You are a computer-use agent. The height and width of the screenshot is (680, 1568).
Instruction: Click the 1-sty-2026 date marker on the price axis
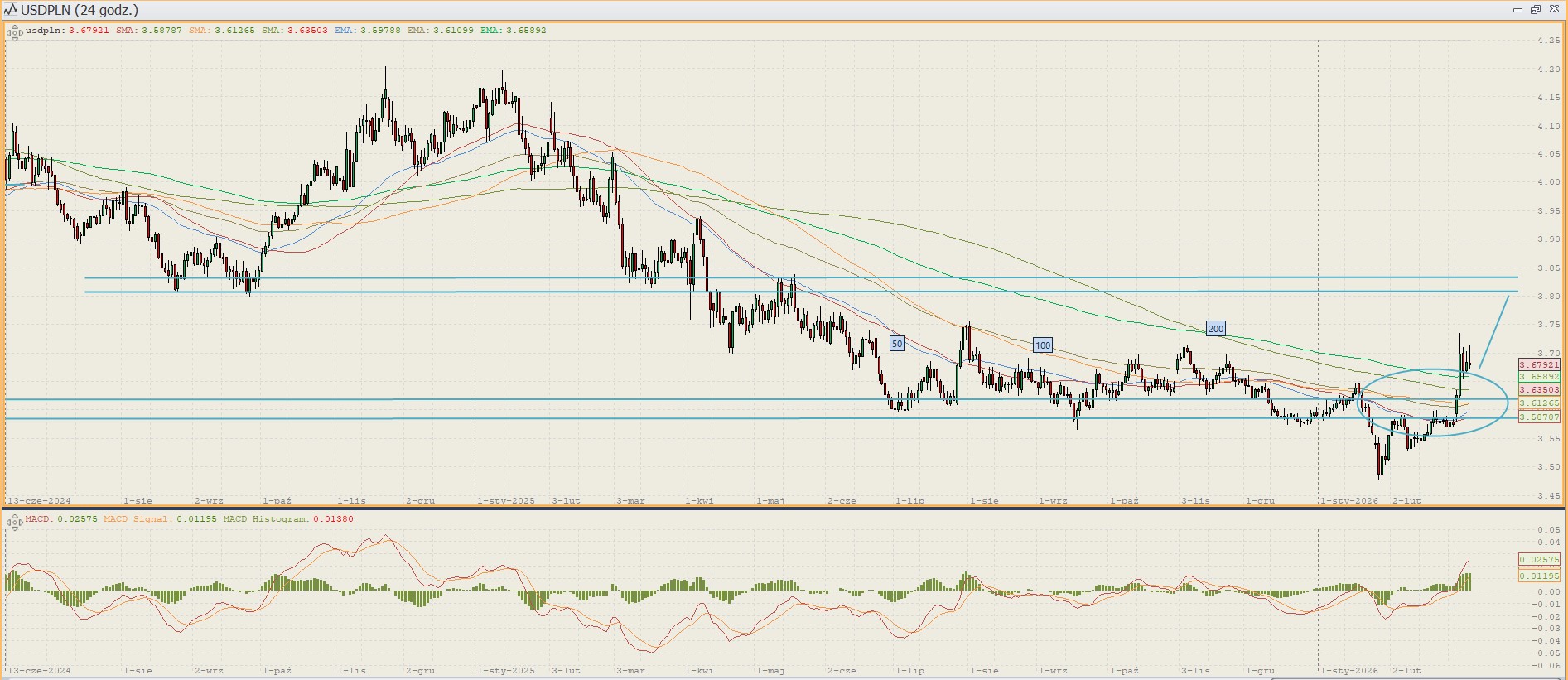(x=1349, y=501)
